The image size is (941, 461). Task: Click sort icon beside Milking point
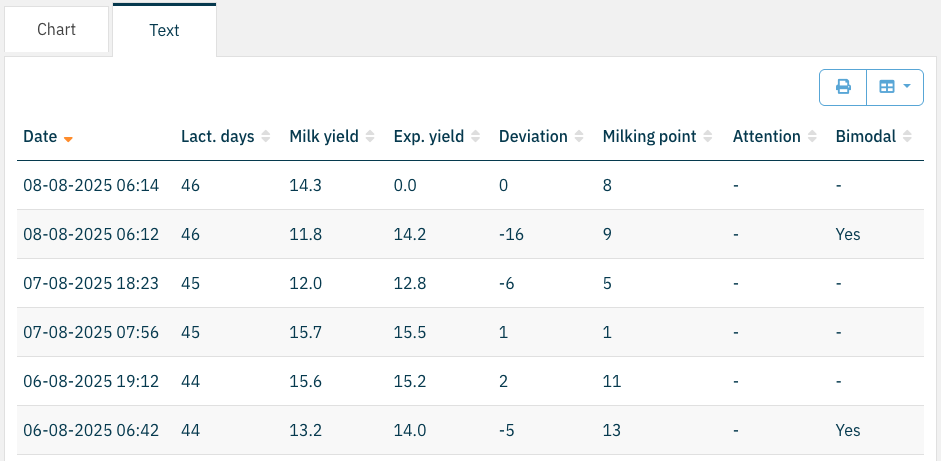[x=709, y=137]
